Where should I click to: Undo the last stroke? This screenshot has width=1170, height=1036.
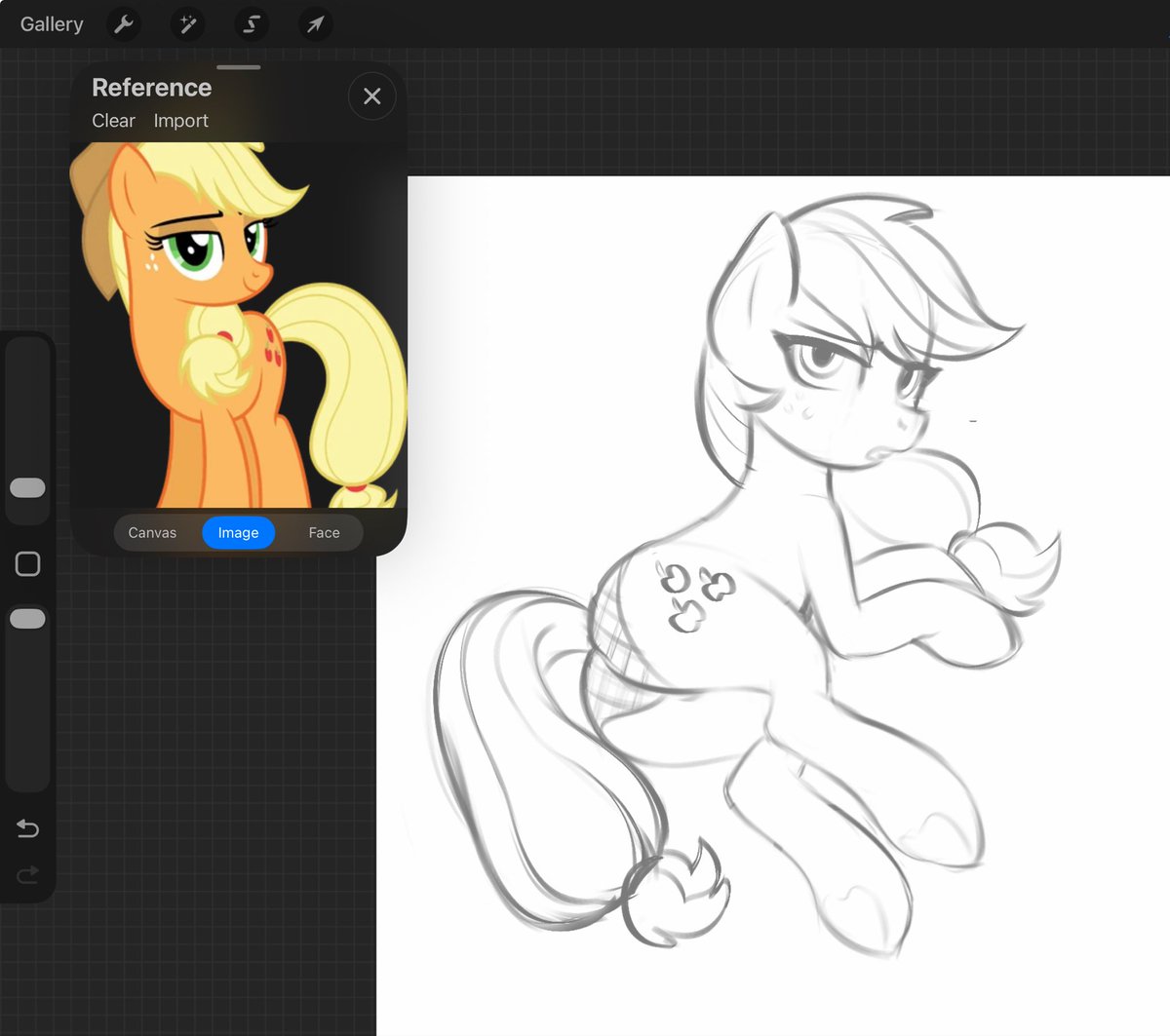point(27,828)
